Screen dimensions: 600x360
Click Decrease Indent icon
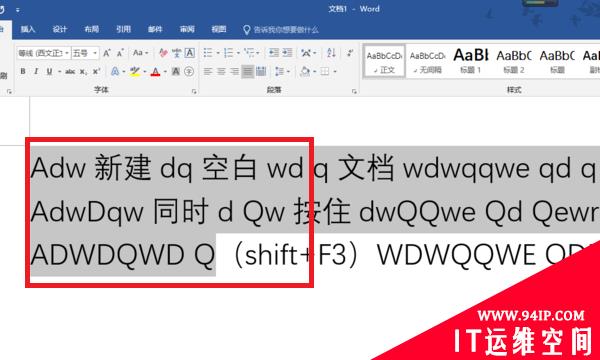pos(274,53)
